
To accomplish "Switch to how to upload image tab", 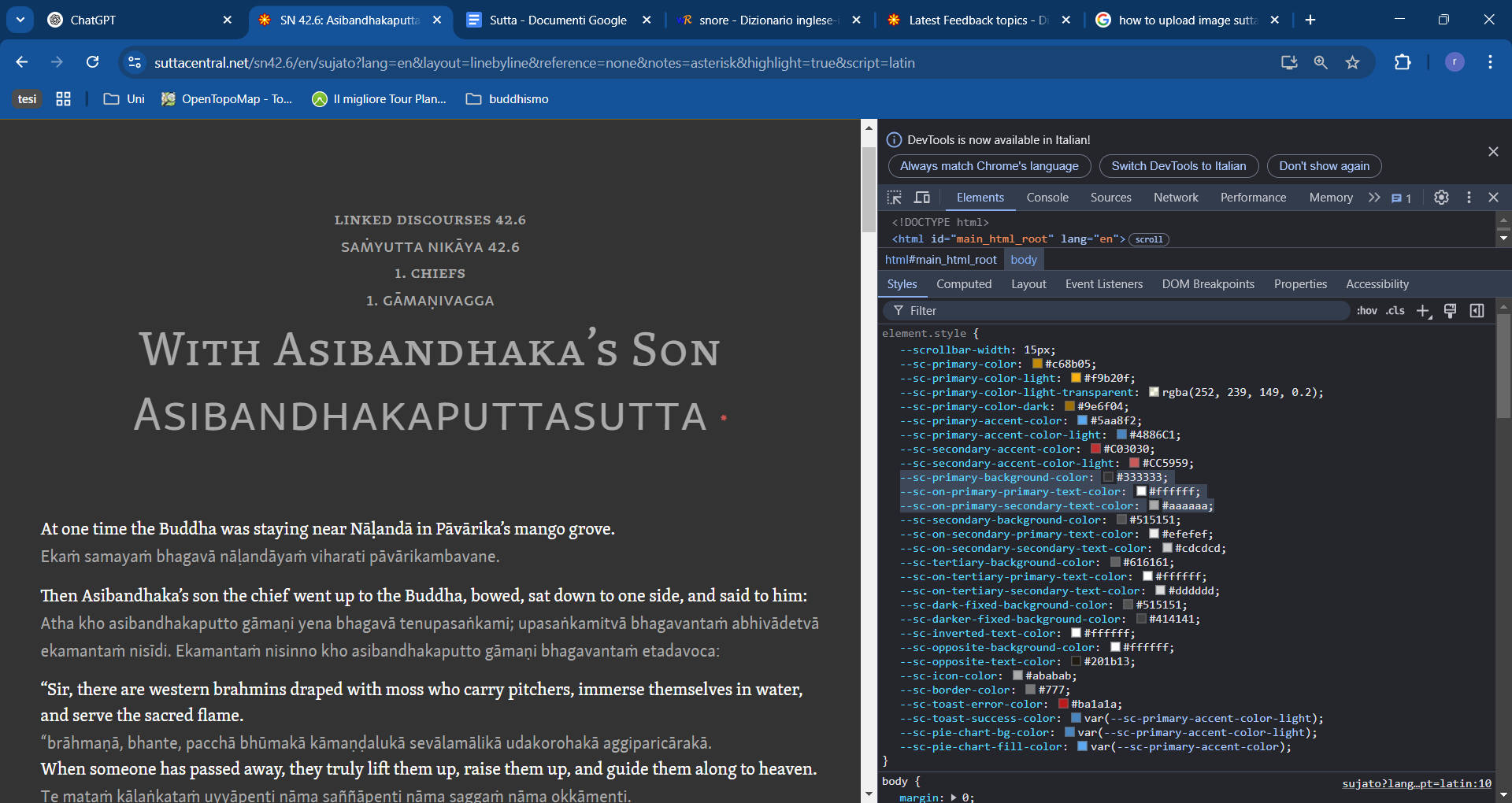I will (1186, 20).
